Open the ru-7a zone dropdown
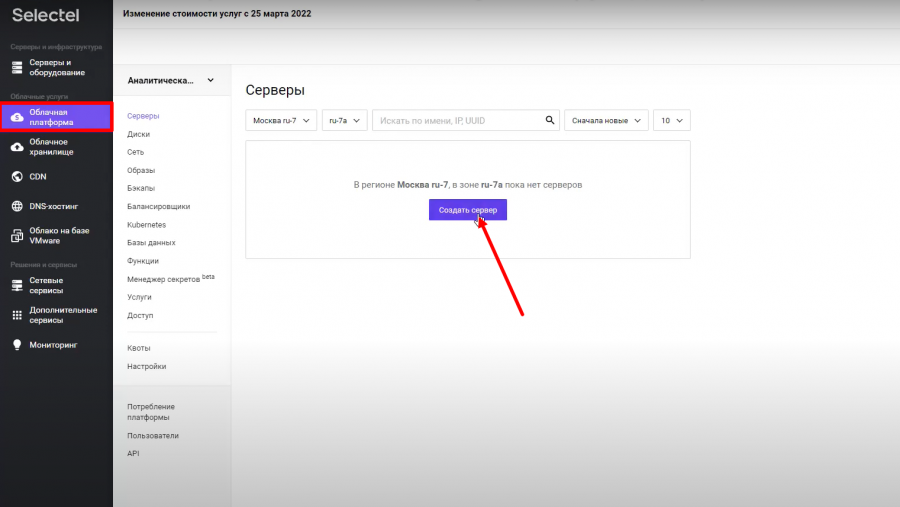 344,120
